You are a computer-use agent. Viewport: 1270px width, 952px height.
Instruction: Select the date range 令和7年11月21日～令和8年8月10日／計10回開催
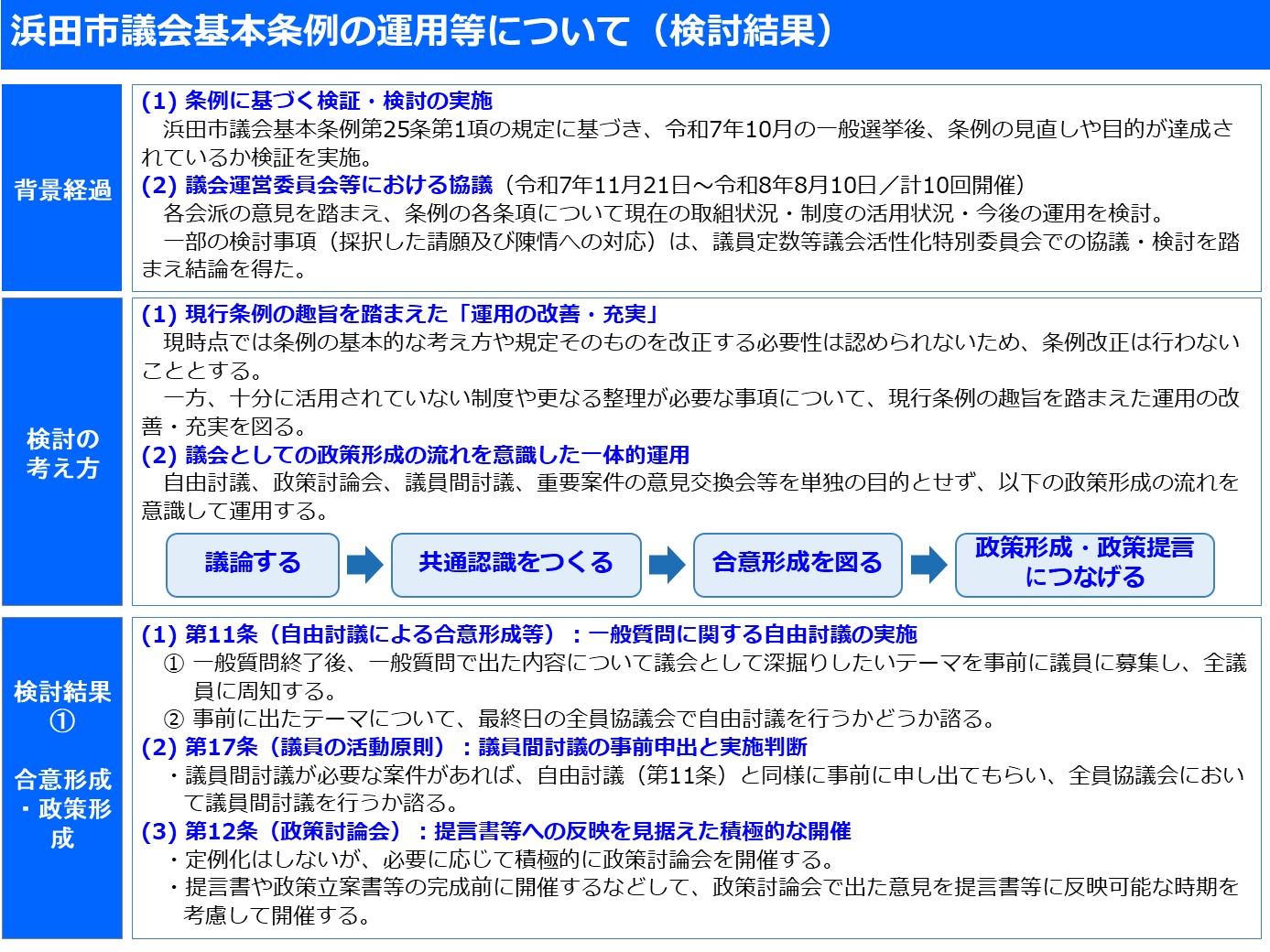click(x=765, y=185)
